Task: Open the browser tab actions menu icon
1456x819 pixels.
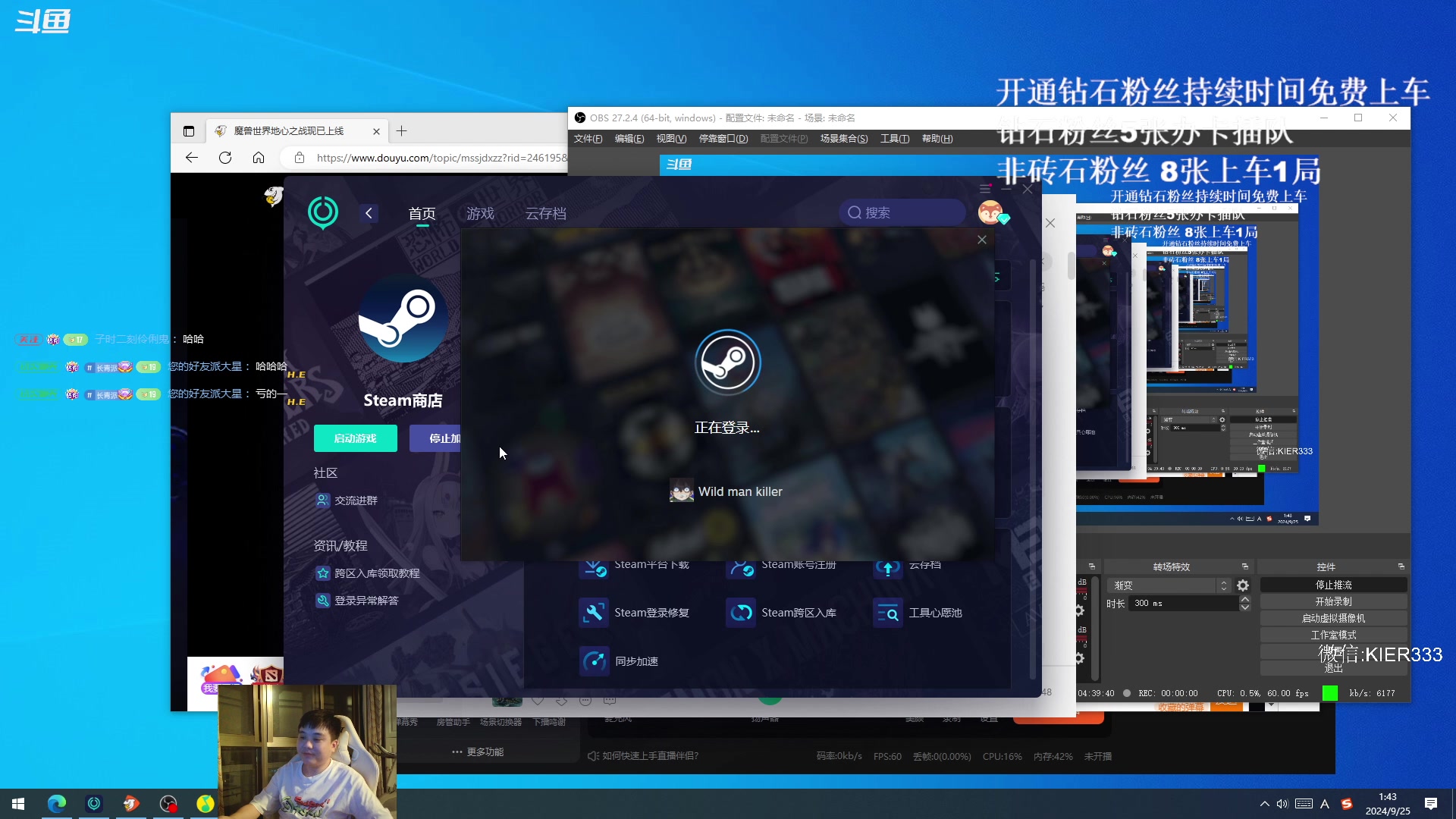Action: pos(189,131)
